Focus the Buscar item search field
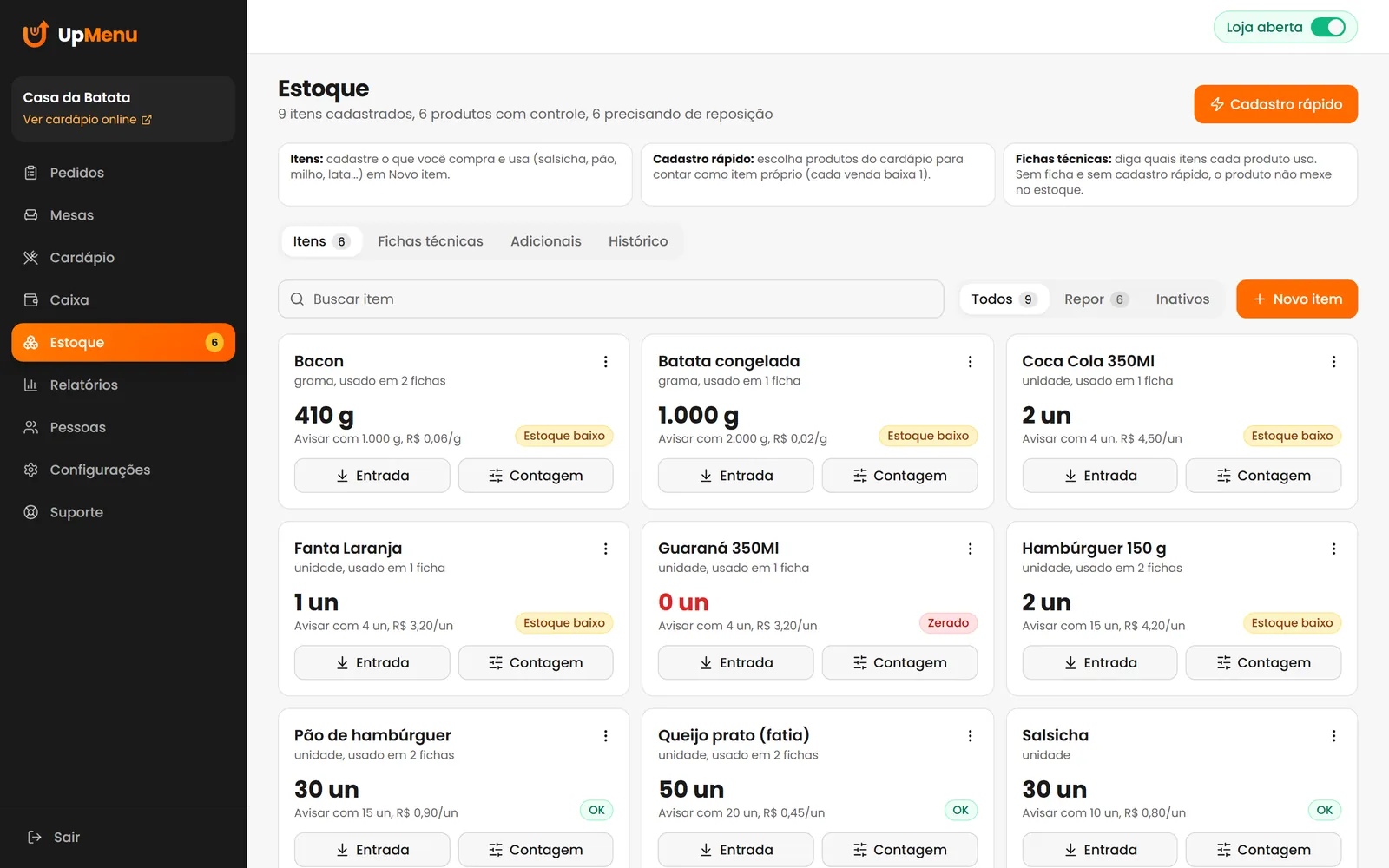 pos(611,299)
